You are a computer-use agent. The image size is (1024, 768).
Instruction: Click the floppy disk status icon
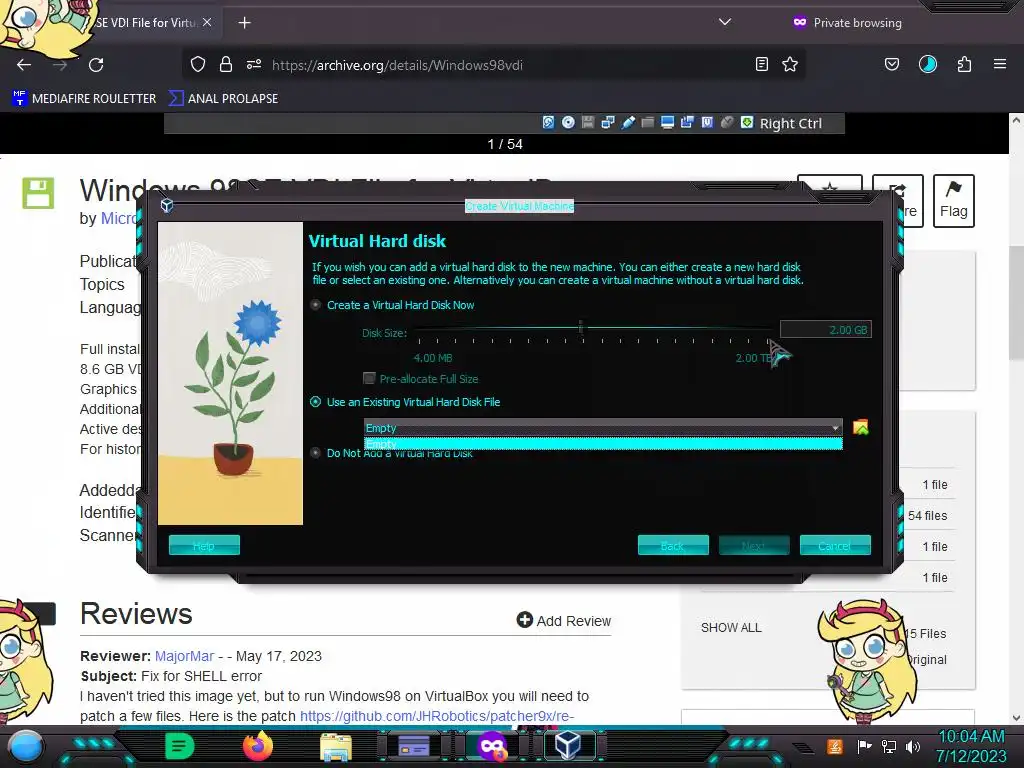click(588, 123)
